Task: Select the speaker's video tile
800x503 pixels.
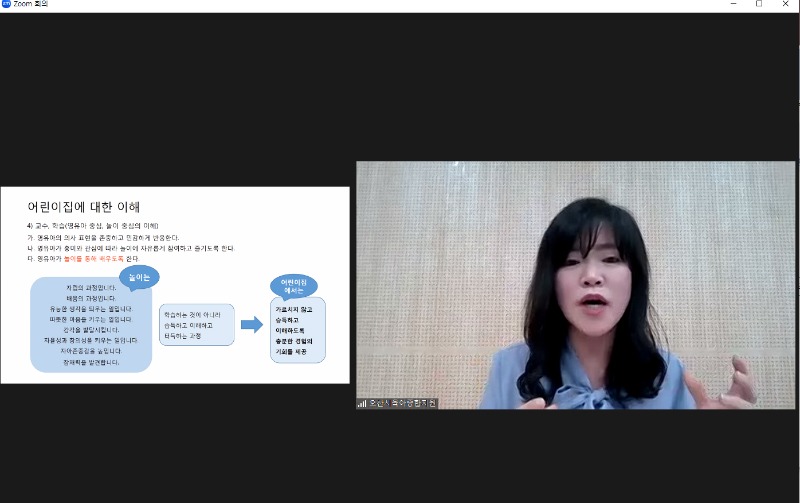Action: (x=575, y=285)
